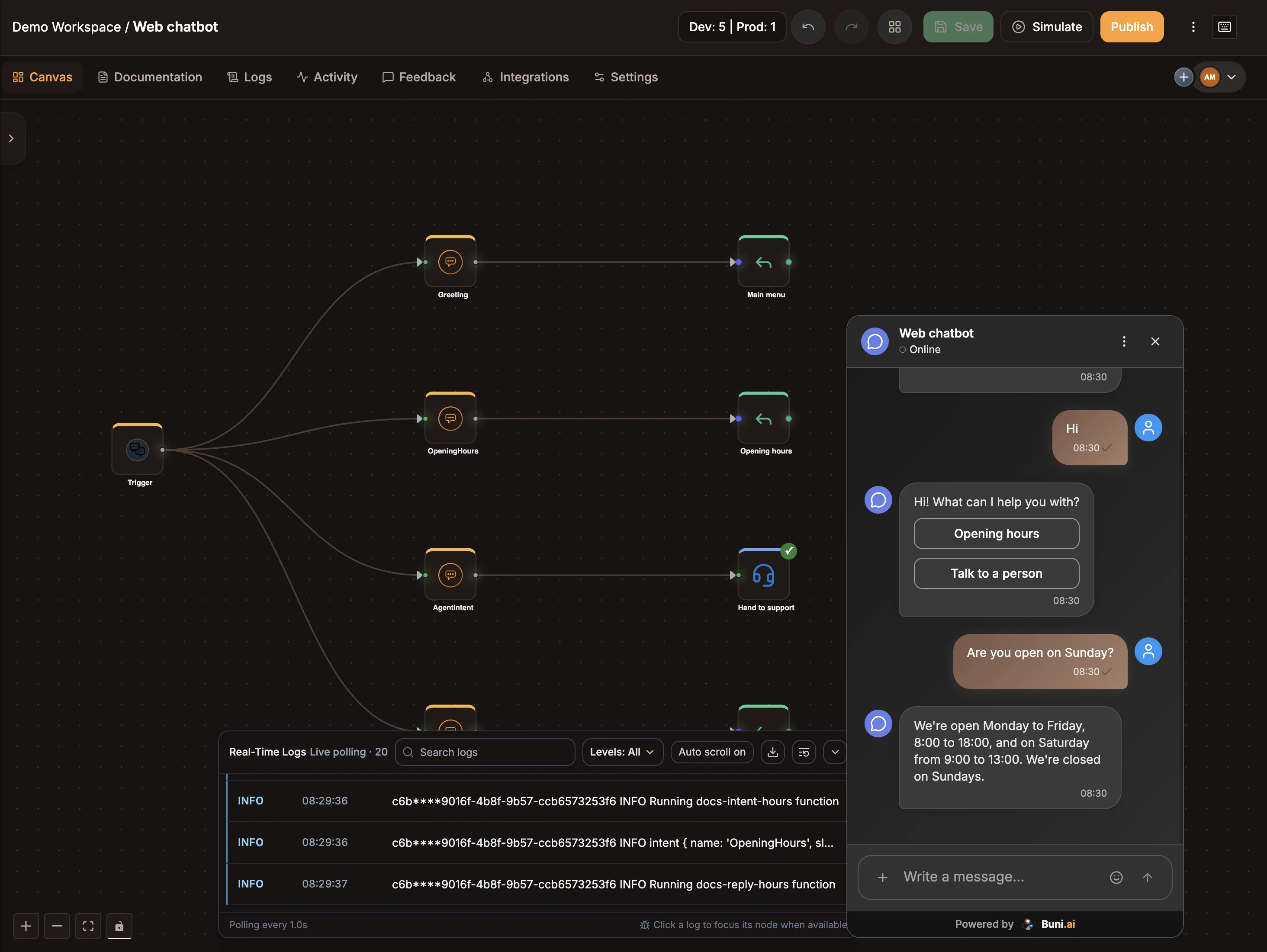
Task: Choose Talk to a person quick reply
Action: click(x=996, y=573)
